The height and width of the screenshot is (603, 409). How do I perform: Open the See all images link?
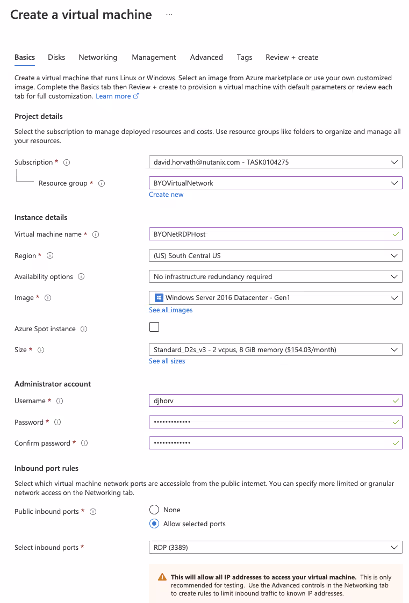coord(171,310)
